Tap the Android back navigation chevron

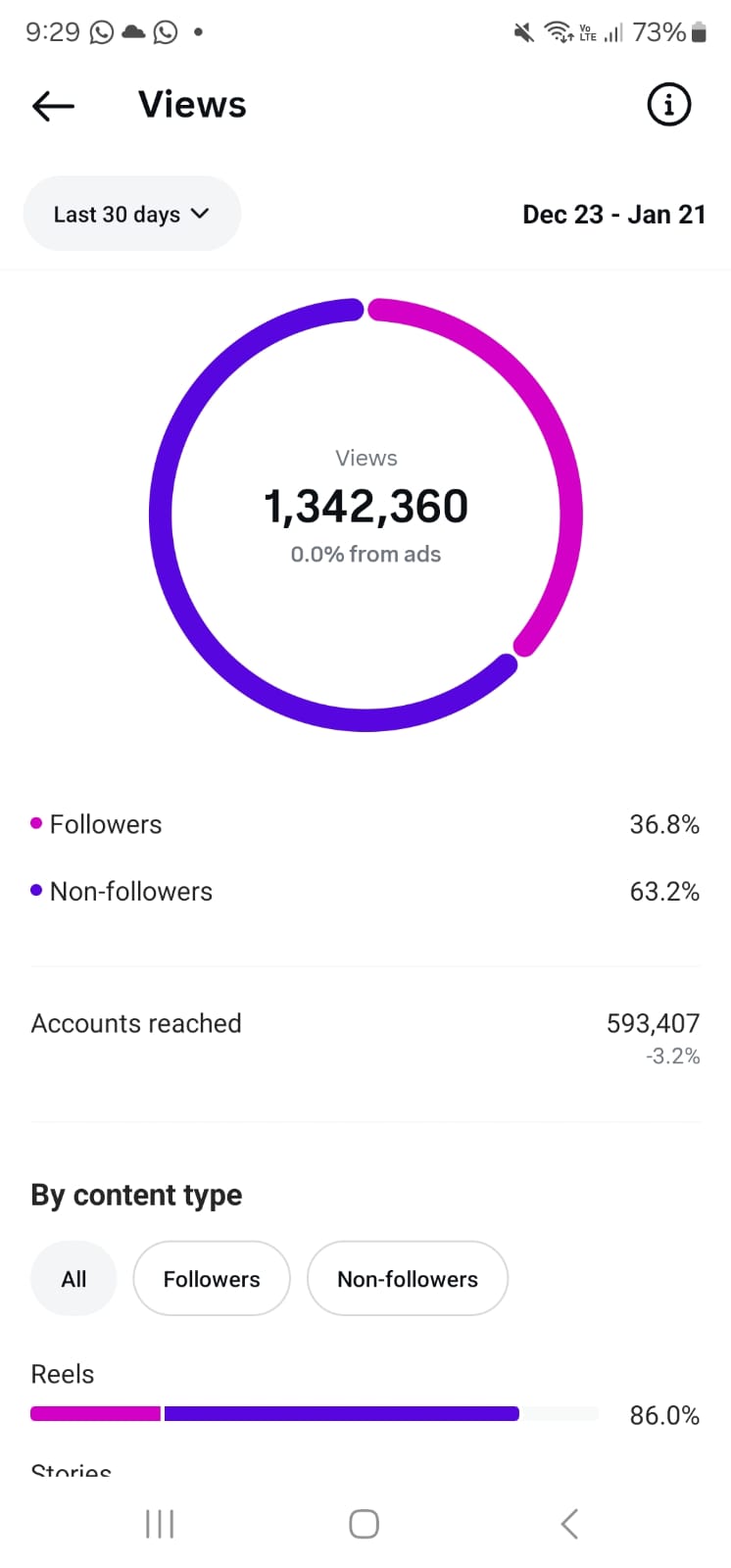pos(569,1524)
